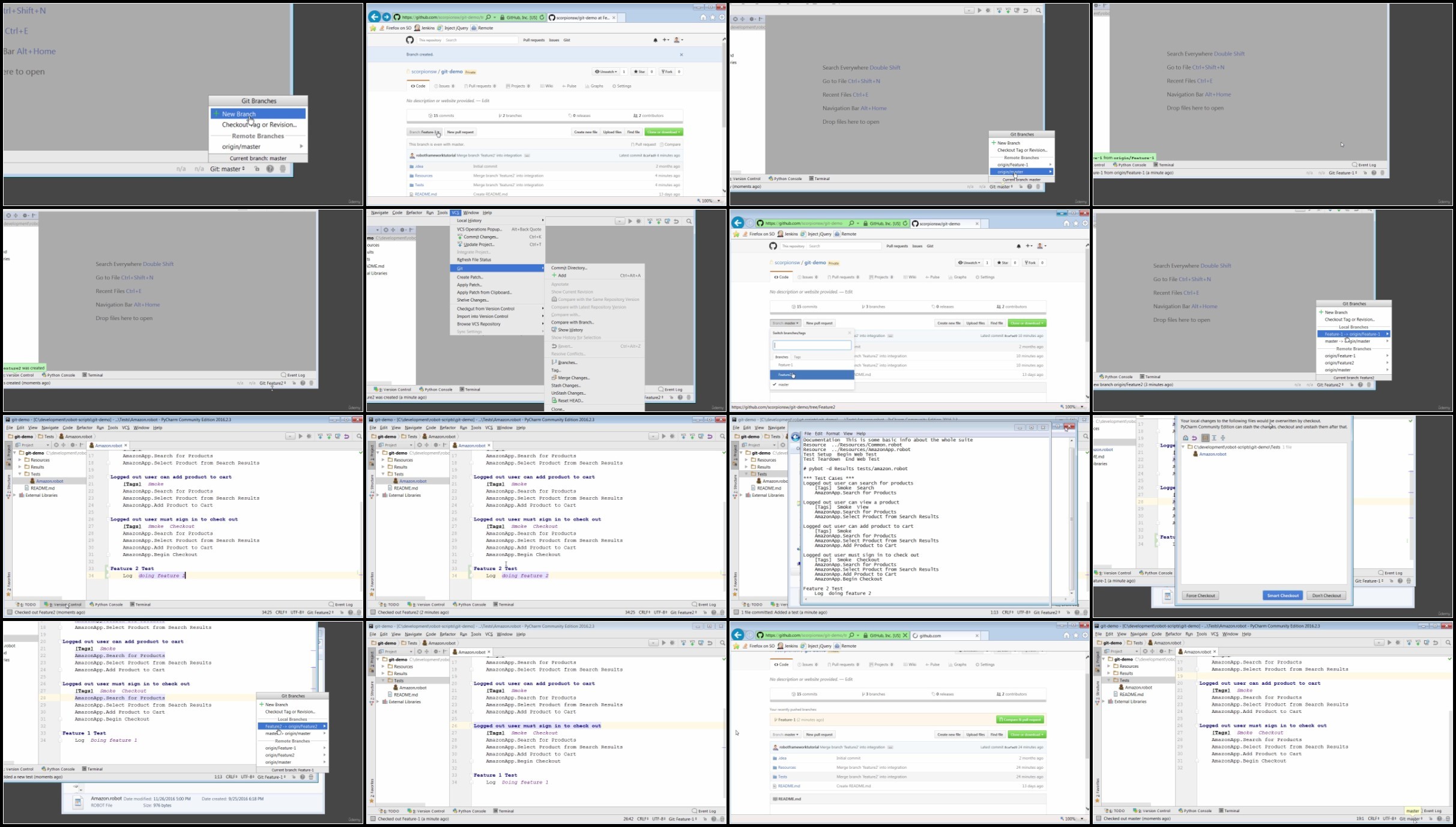Select checked master entry in Switch branches list
Viewport: 1456px width, 827px height.
click(x=812, y=384)
